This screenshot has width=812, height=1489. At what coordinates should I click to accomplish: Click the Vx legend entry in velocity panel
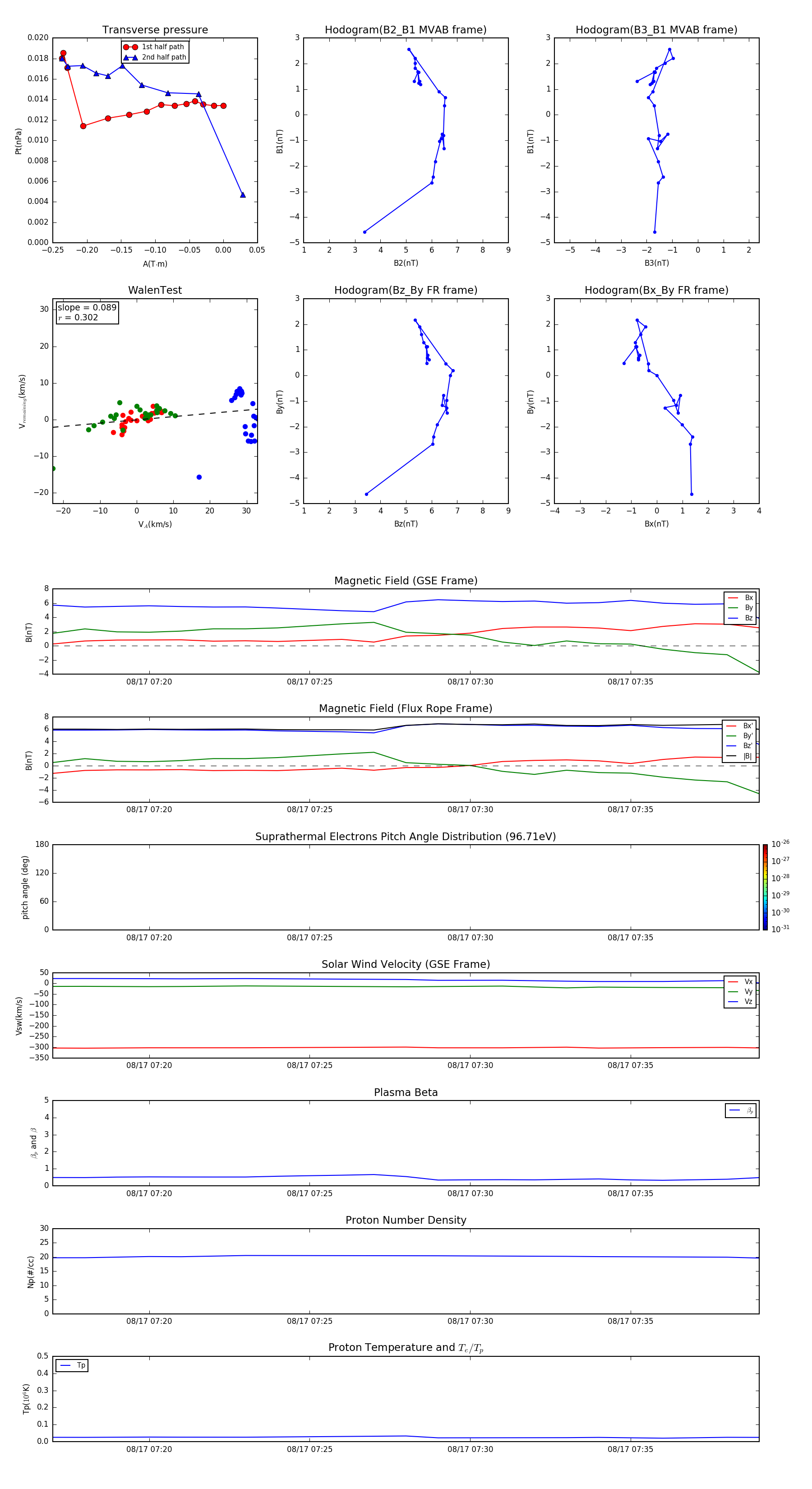(x=740, y=981)
